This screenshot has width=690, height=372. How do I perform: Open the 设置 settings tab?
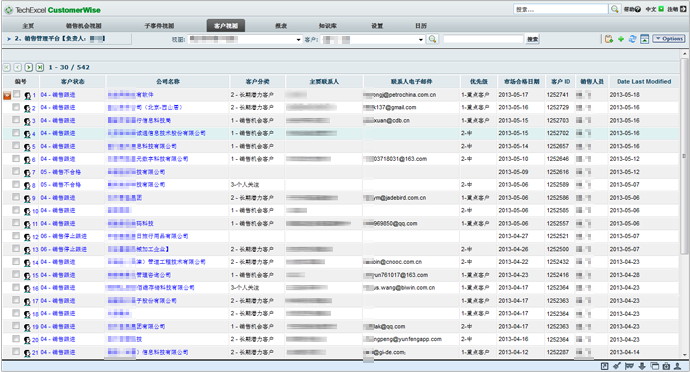377,26
